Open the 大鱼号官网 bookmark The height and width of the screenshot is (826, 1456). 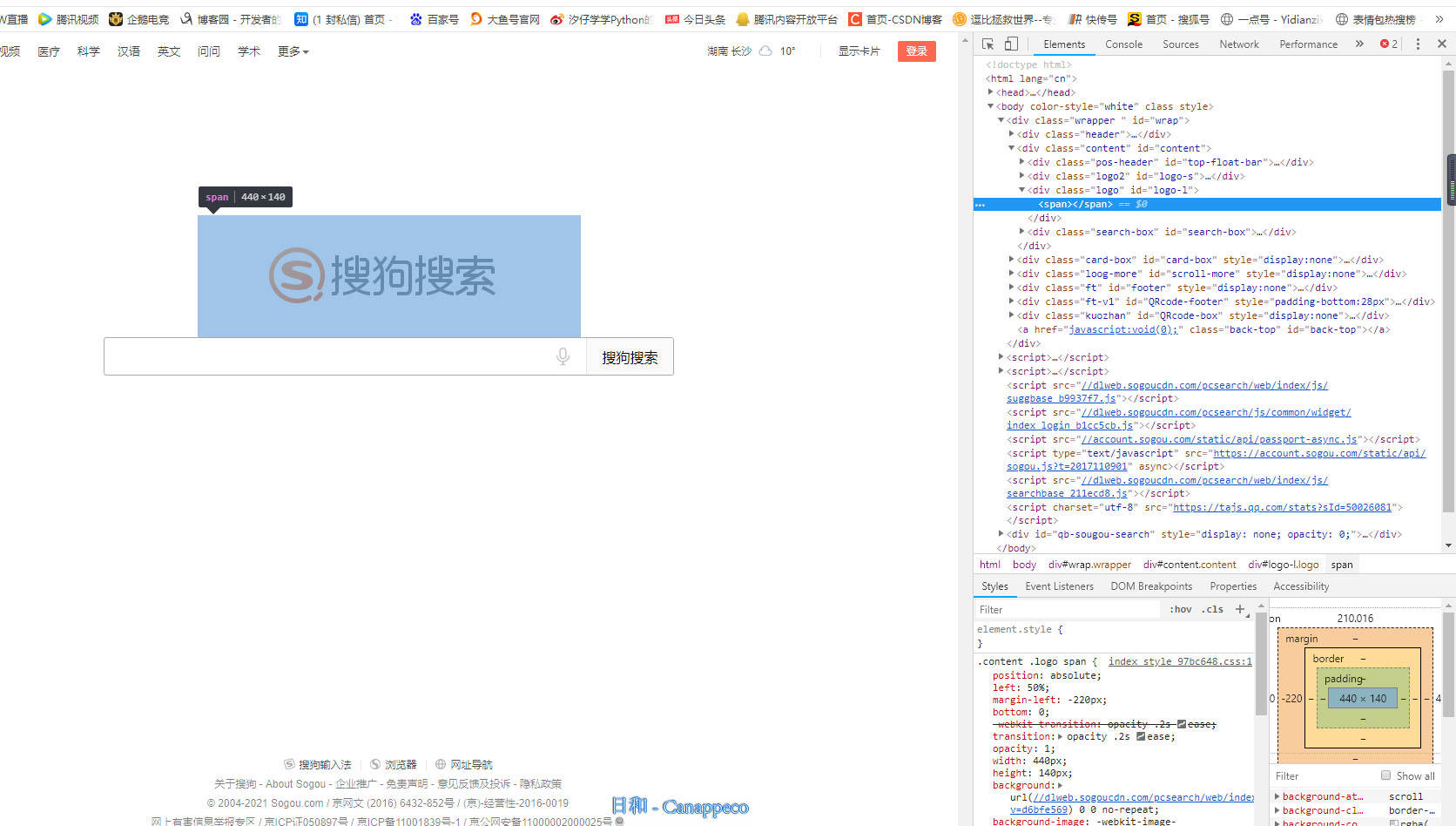[504, 19]
